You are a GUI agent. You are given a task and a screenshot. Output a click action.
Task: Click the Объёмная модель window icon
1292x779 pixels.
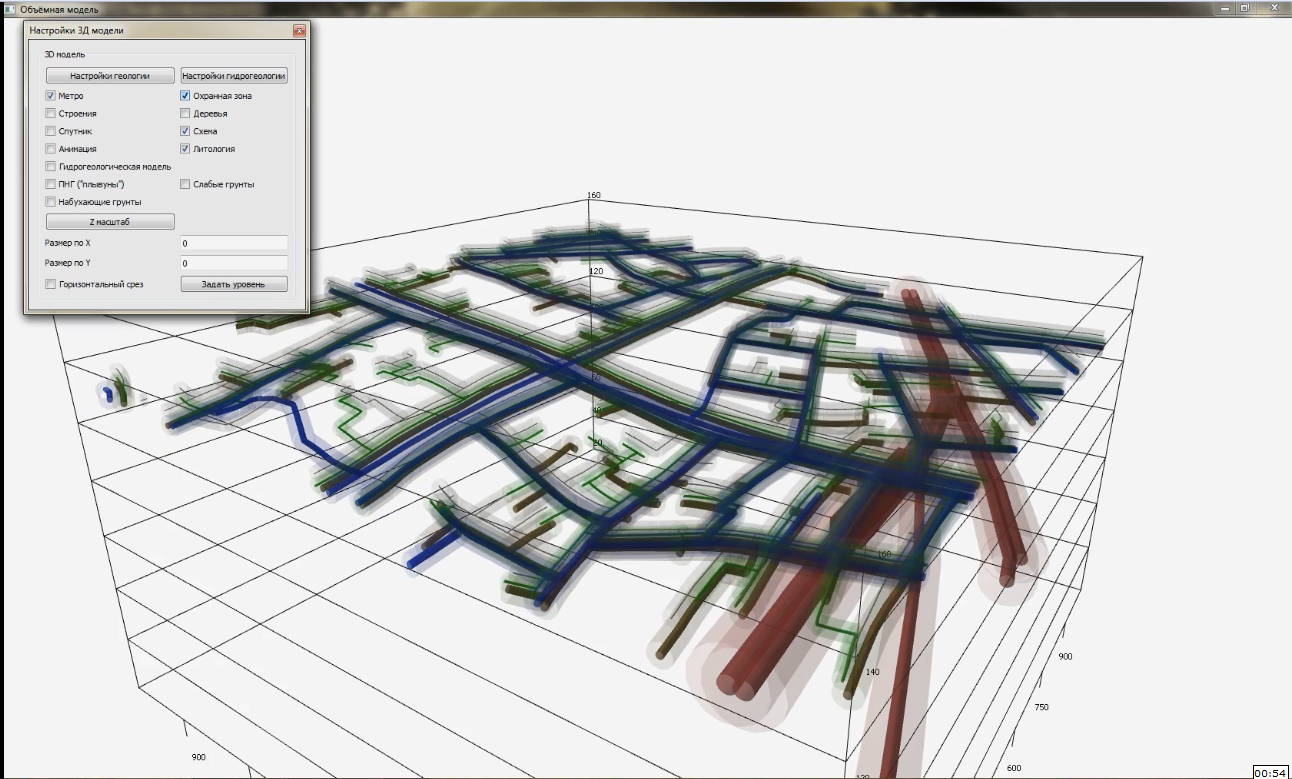tap(9, 9)
